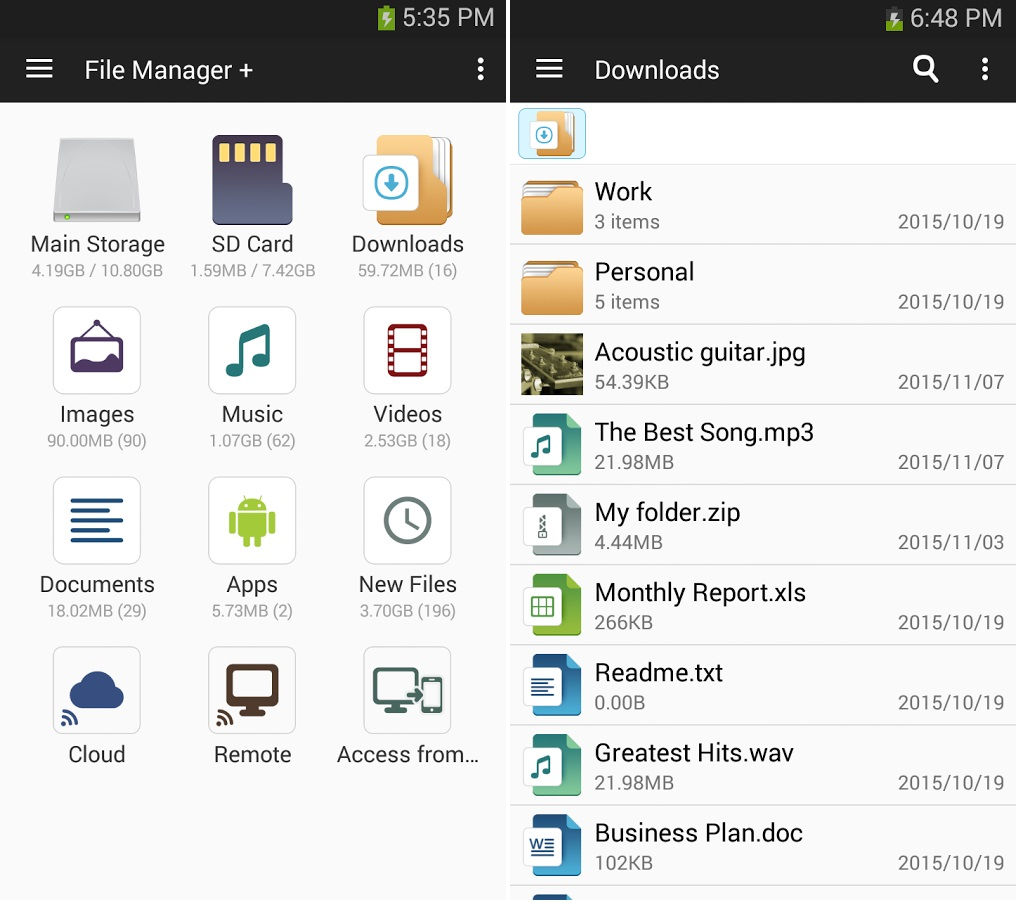Tap the 2.53GB (18) videos size text

(x=407, y=441)
